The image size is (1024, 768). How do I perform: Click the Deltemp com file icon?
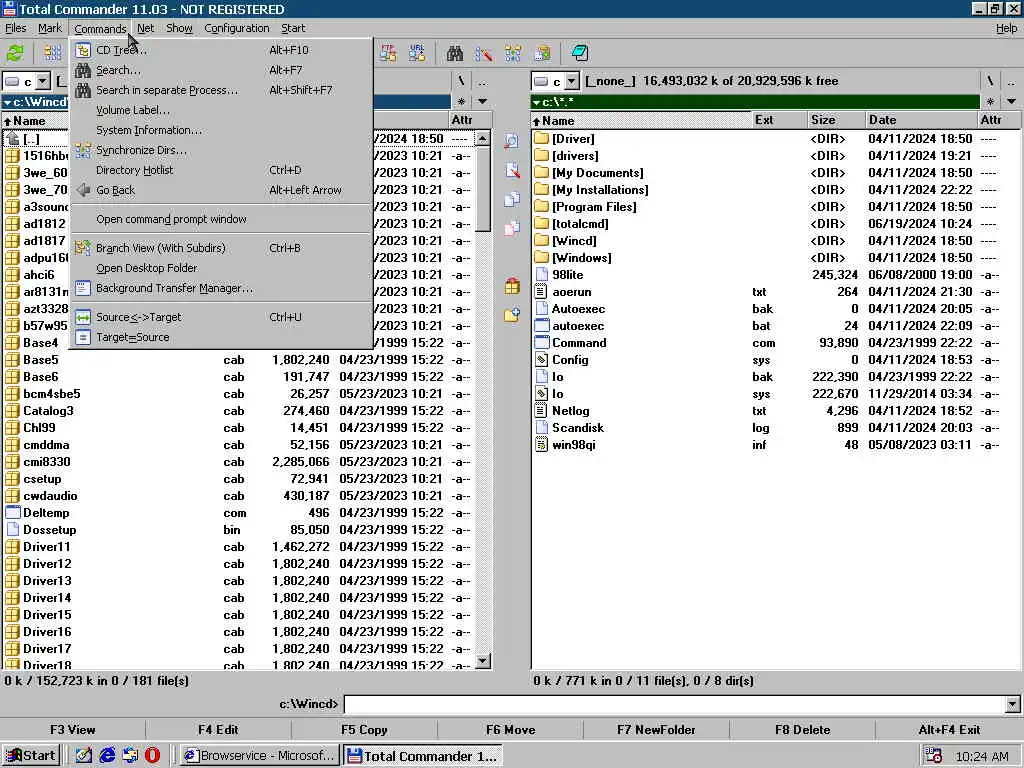point(13,513)
